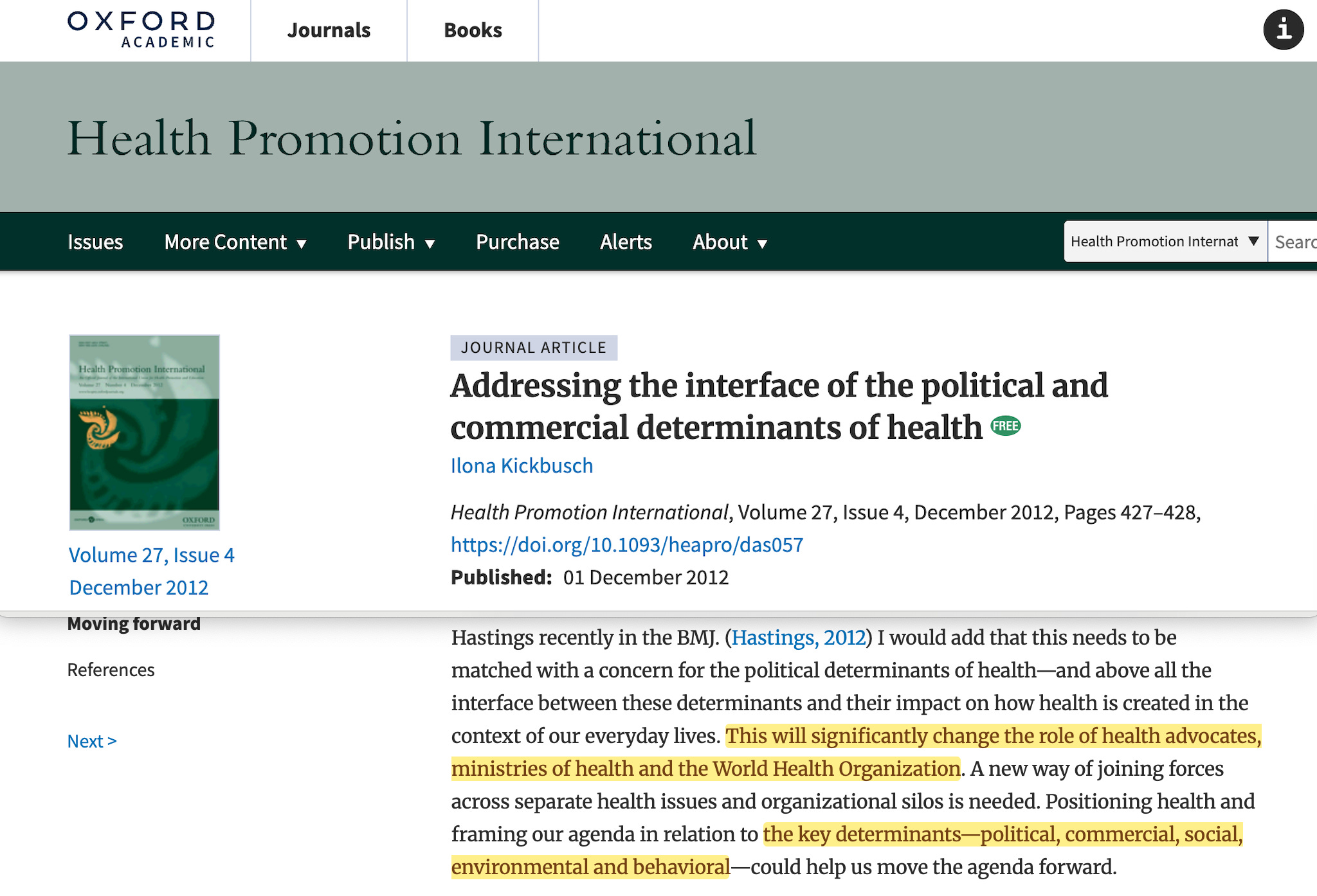Expand the Publish dropdown menu
The image size is (1317, 896).
pos(391,242)
